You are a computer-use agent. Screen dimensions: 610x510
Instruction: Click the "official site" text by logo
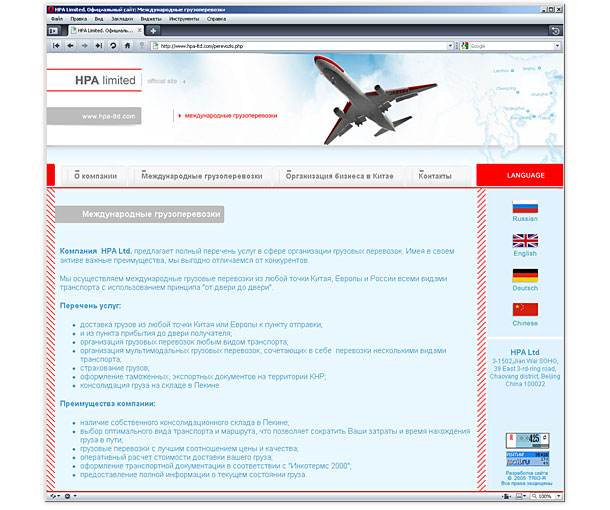[162, 81]
